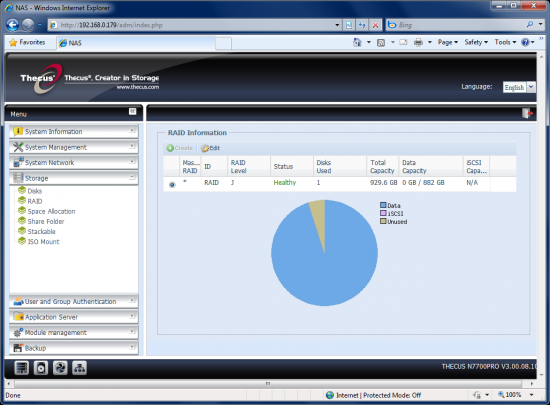The width and height of the screenshot is (550, 405).
Task: Click the RSS feeds icon
Action: pos(381,42)
